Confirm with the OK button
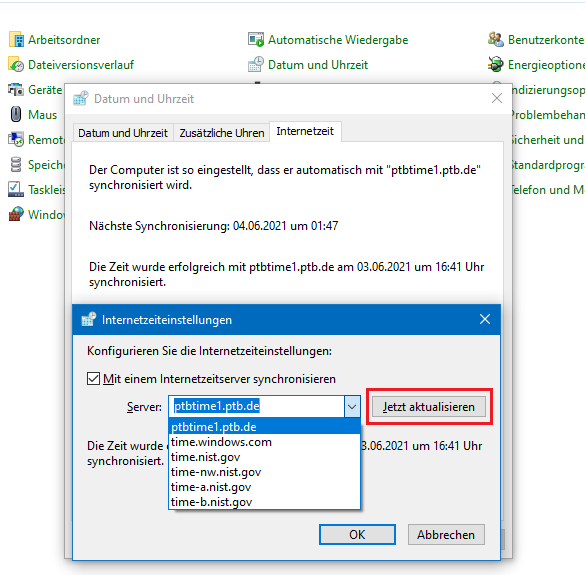 pos(357,534)
